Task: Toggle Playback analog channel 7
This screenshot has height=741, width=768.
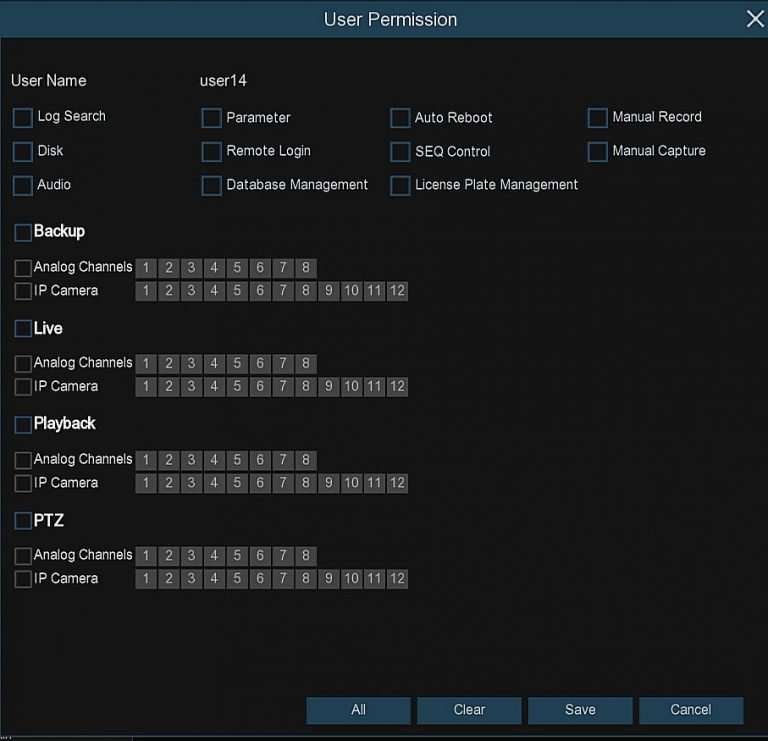Action: click(283, 460)
